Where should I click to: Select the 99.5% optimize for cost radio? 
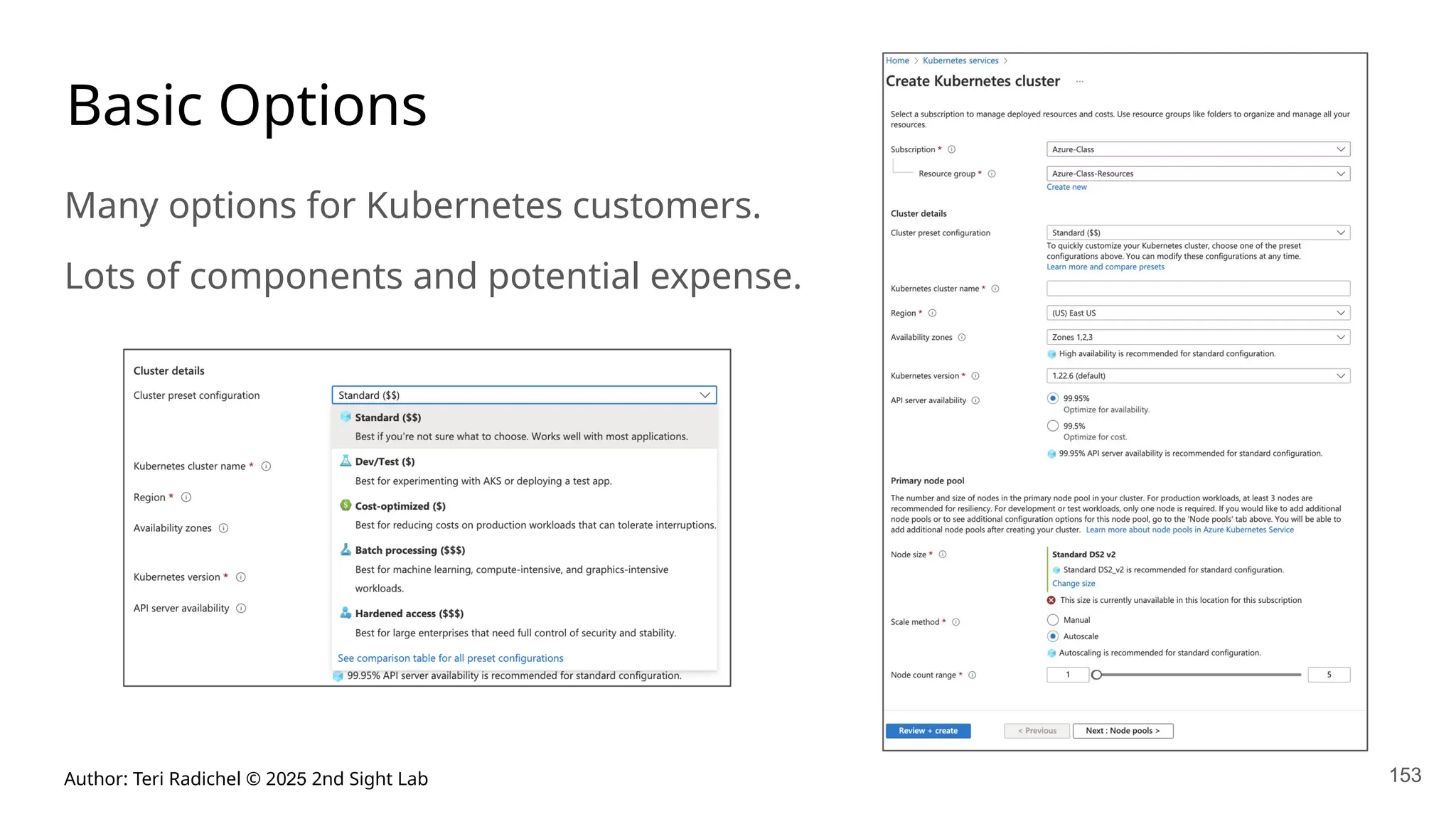[x=1053, y=426]
